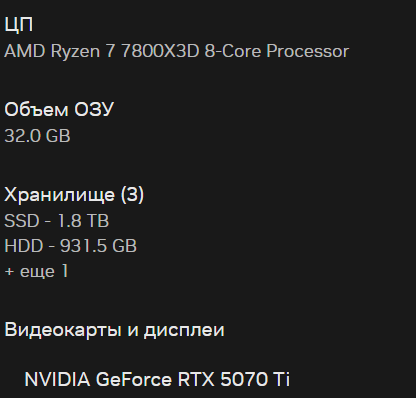
Task: Select the SSD - 1.8 TB entry
Action: click(57, 221)
